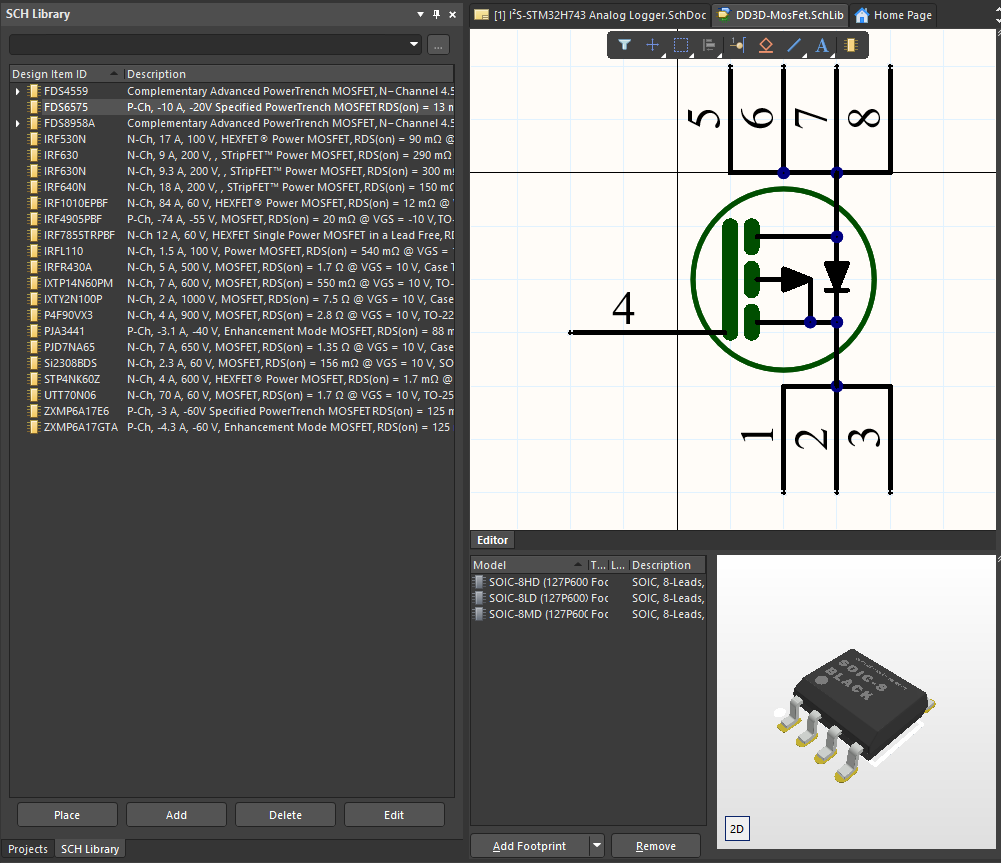Select the SOIC-8LD footprint model icon

click(479, 598)
